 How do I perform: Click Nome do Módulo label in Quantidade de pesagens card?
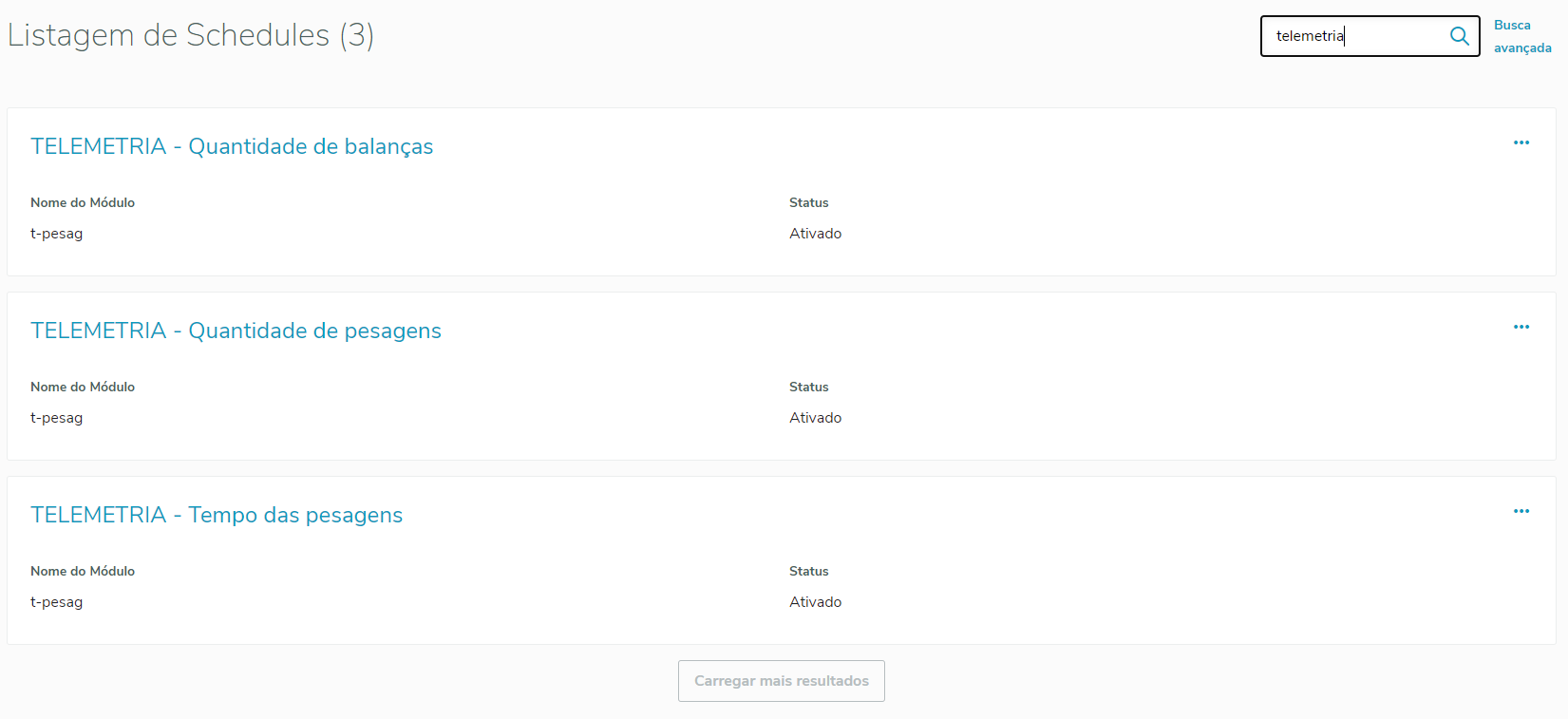[83, 387]
